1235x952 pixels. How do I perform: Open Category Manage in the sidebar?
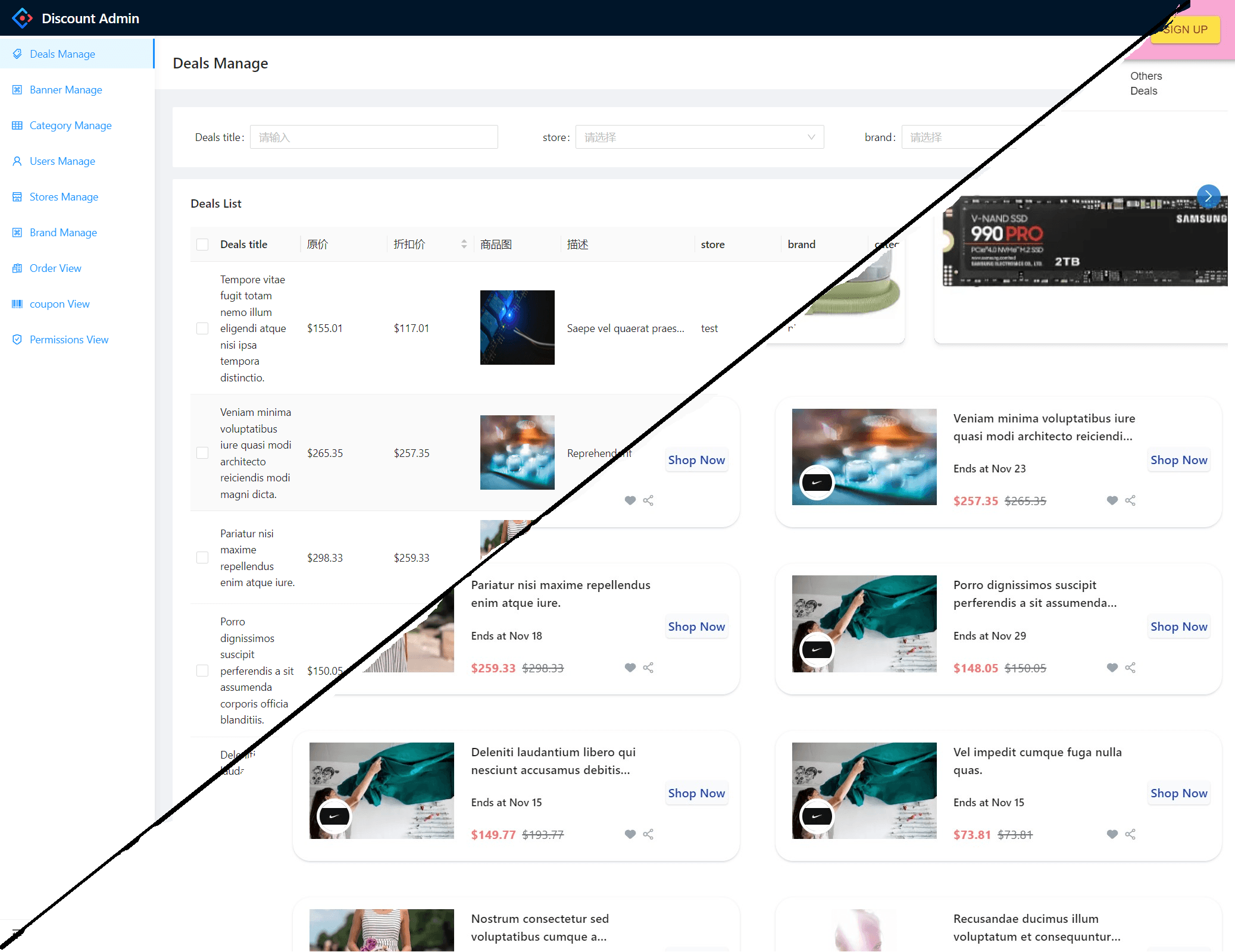tap(77, 125)
